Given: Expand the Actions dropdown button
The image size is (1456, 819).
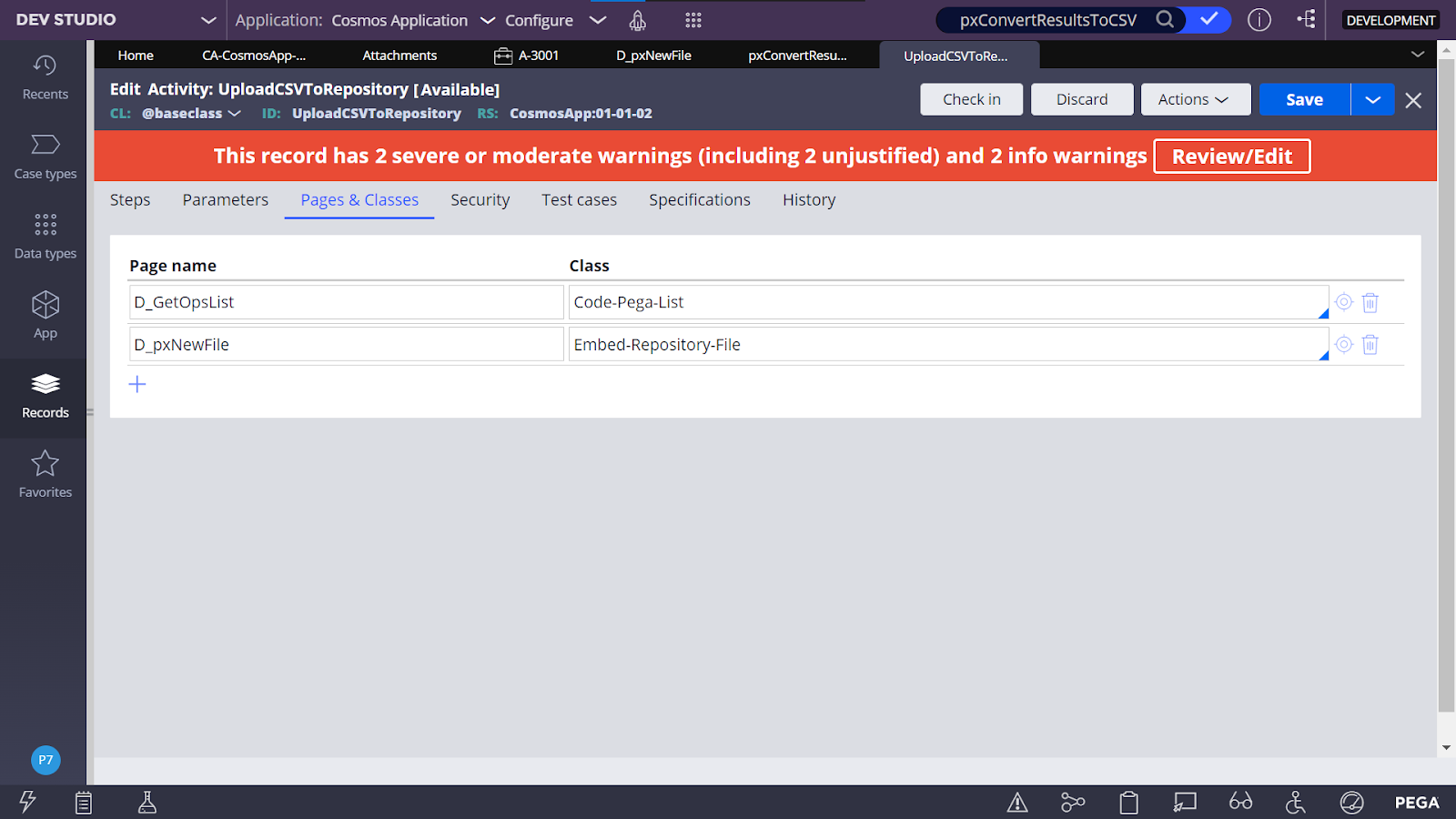Looking at the screenshot, I should click(1196, 99).
